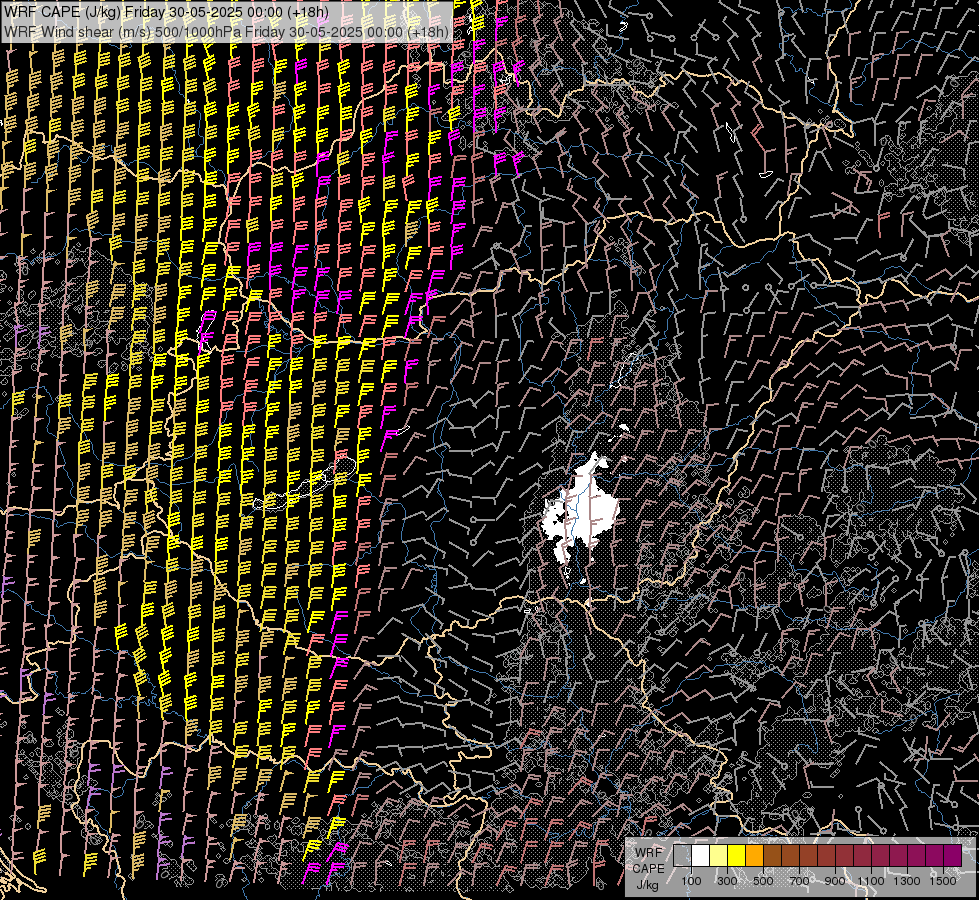Click the legend value 100
This screenshot has width=979, height=900.
[x=691, y=881]
